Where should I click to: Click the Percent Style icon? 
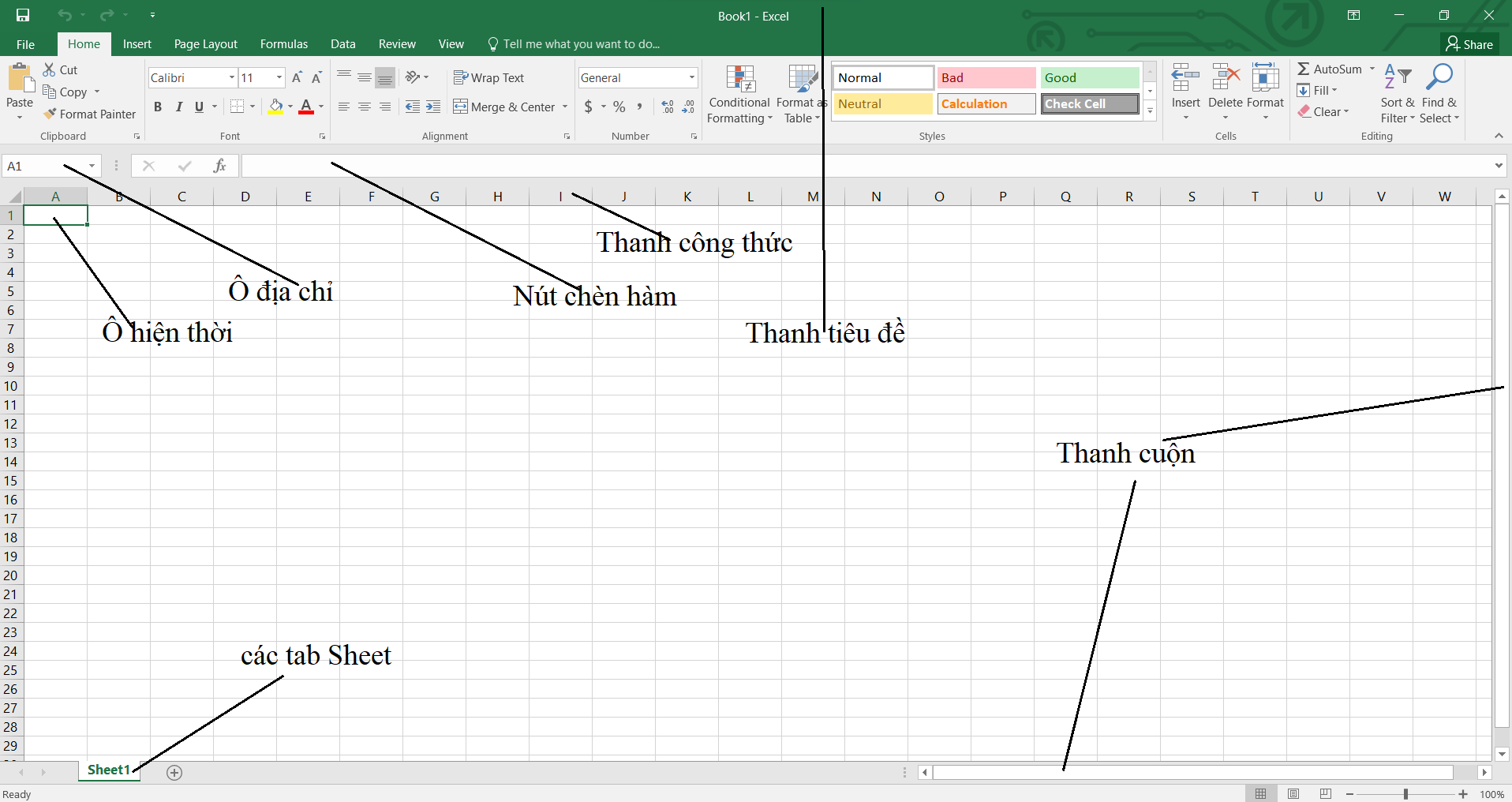click(619, 107)
